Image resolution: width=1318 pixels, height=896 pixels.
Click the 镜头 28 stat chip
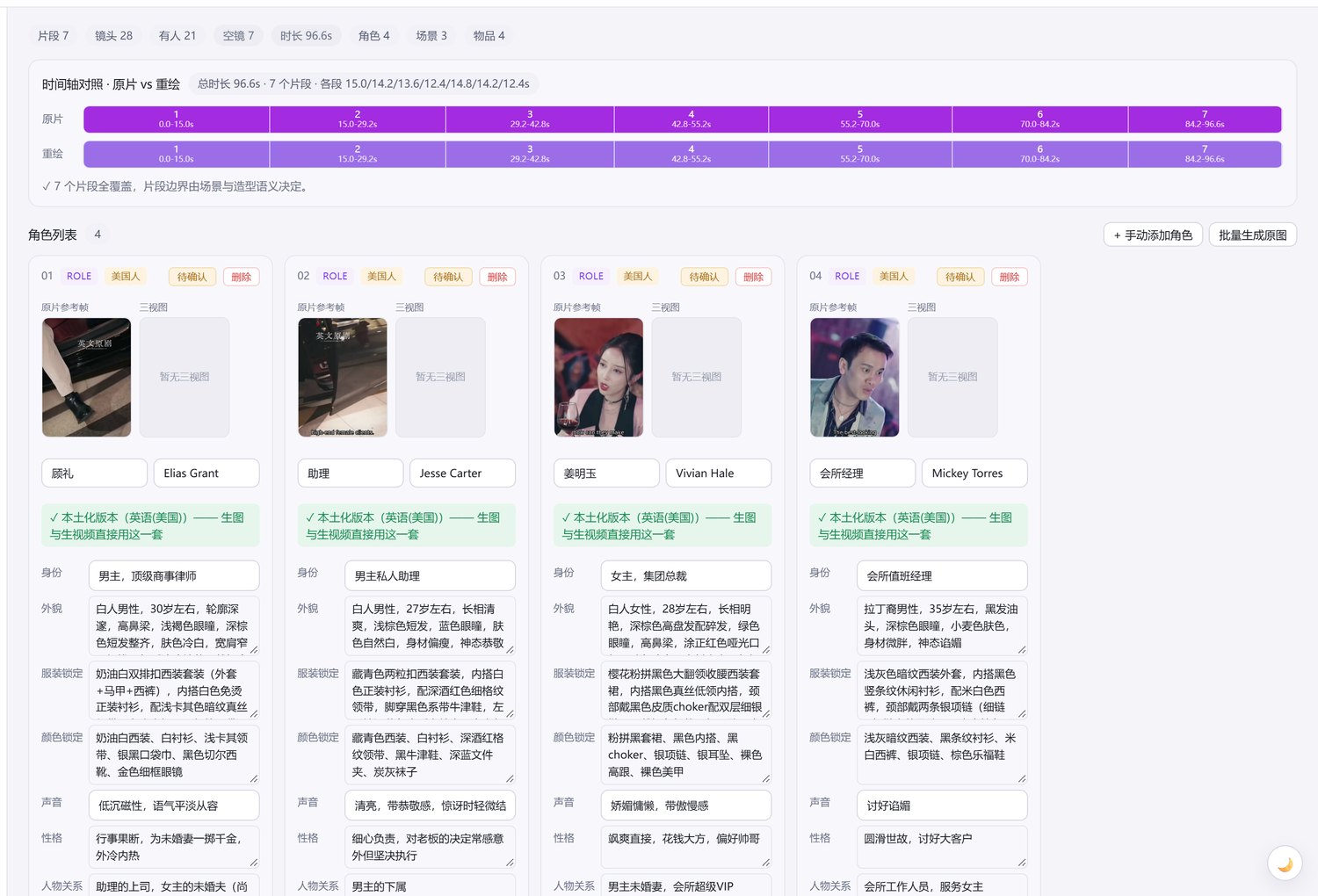(113, 36)
